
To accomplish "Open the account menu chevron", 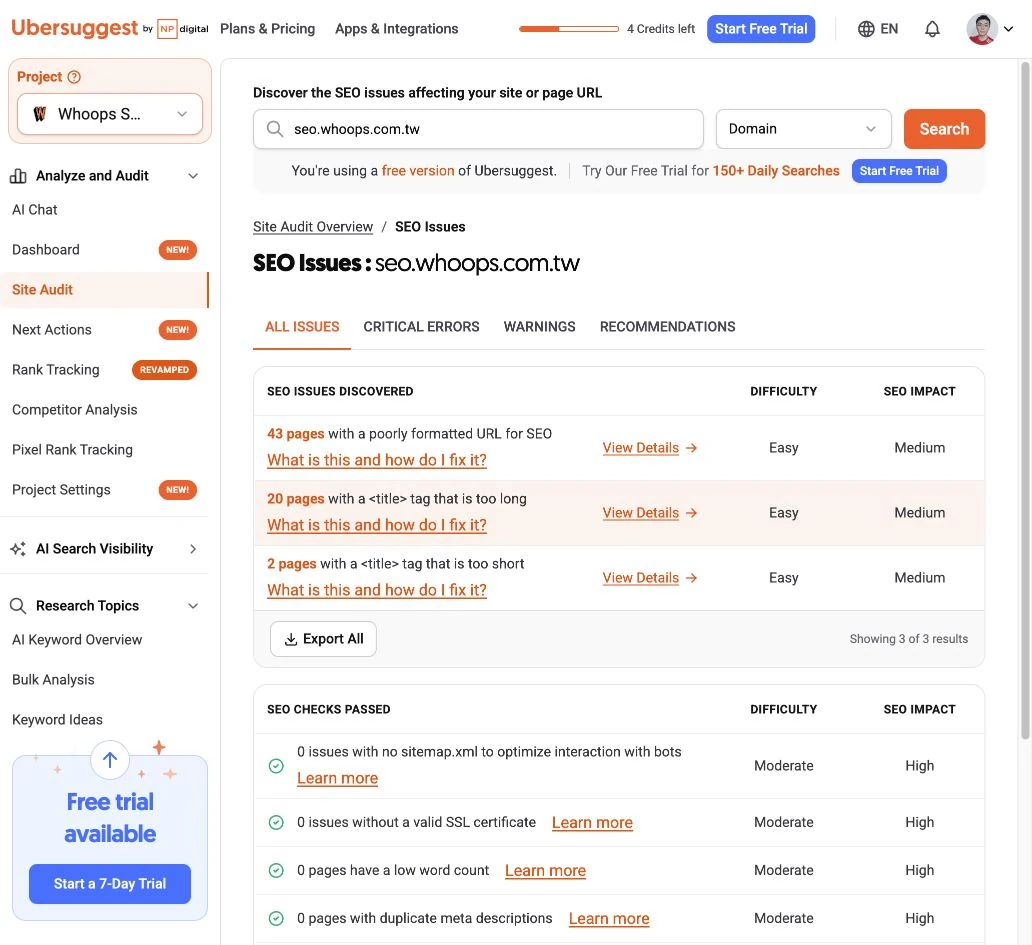I will click(1008, 29).
